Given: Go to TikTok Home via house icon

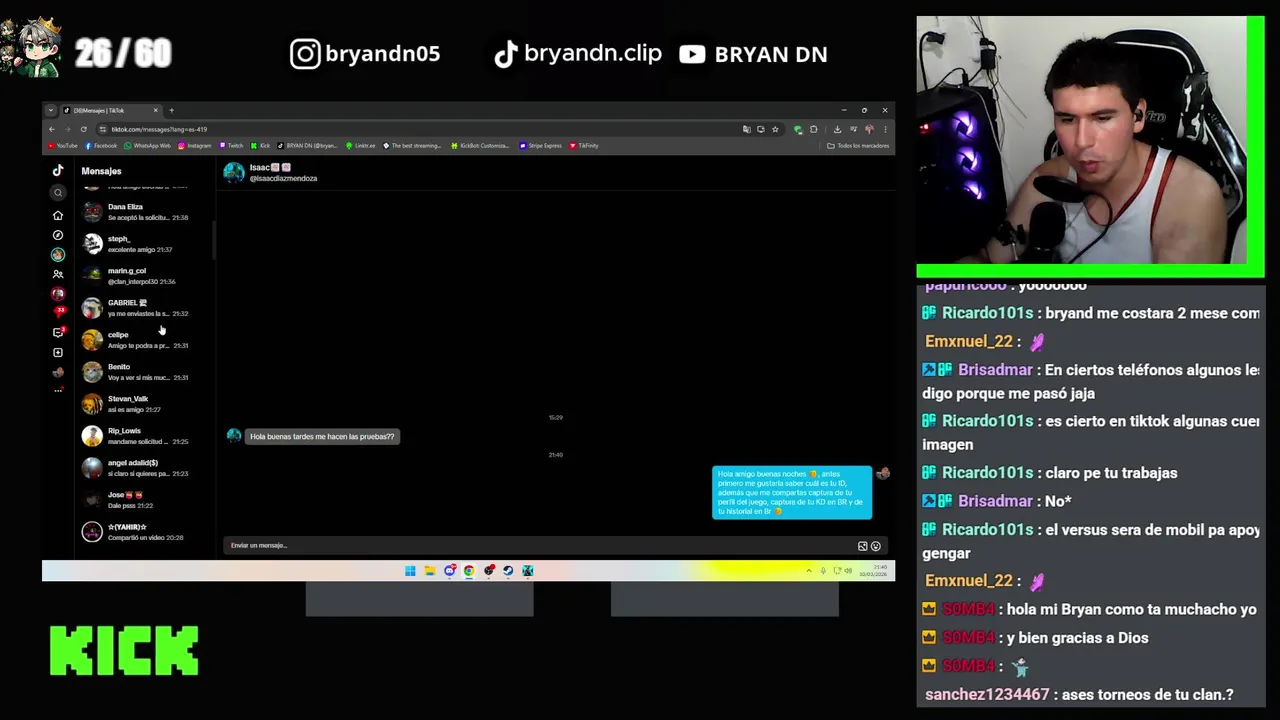Looking at the screenshot, I should click(58, 215).
